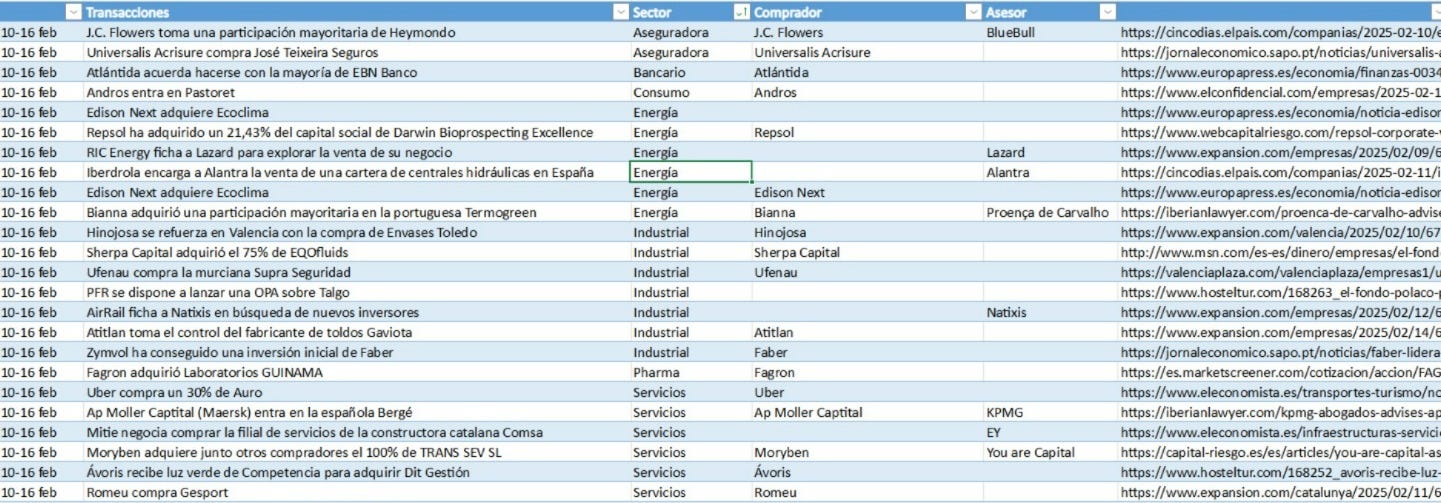This screenshot has height=503, width=1441.
Task: Open the Transacciones column filter dropdown
Action: pos(620,12)
